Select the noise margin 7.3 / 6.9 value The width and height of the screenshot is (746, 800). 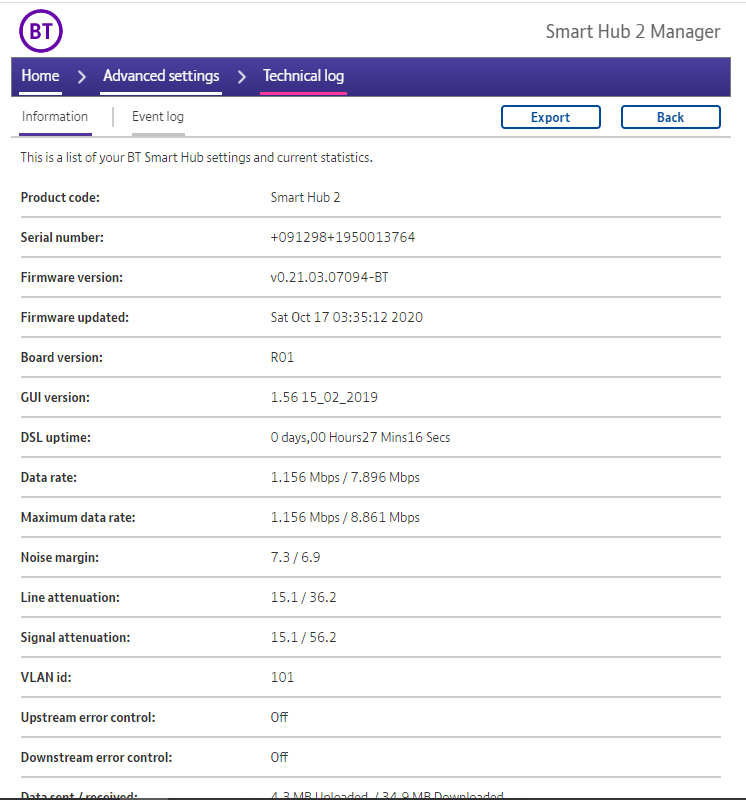(x=295, y=557)
